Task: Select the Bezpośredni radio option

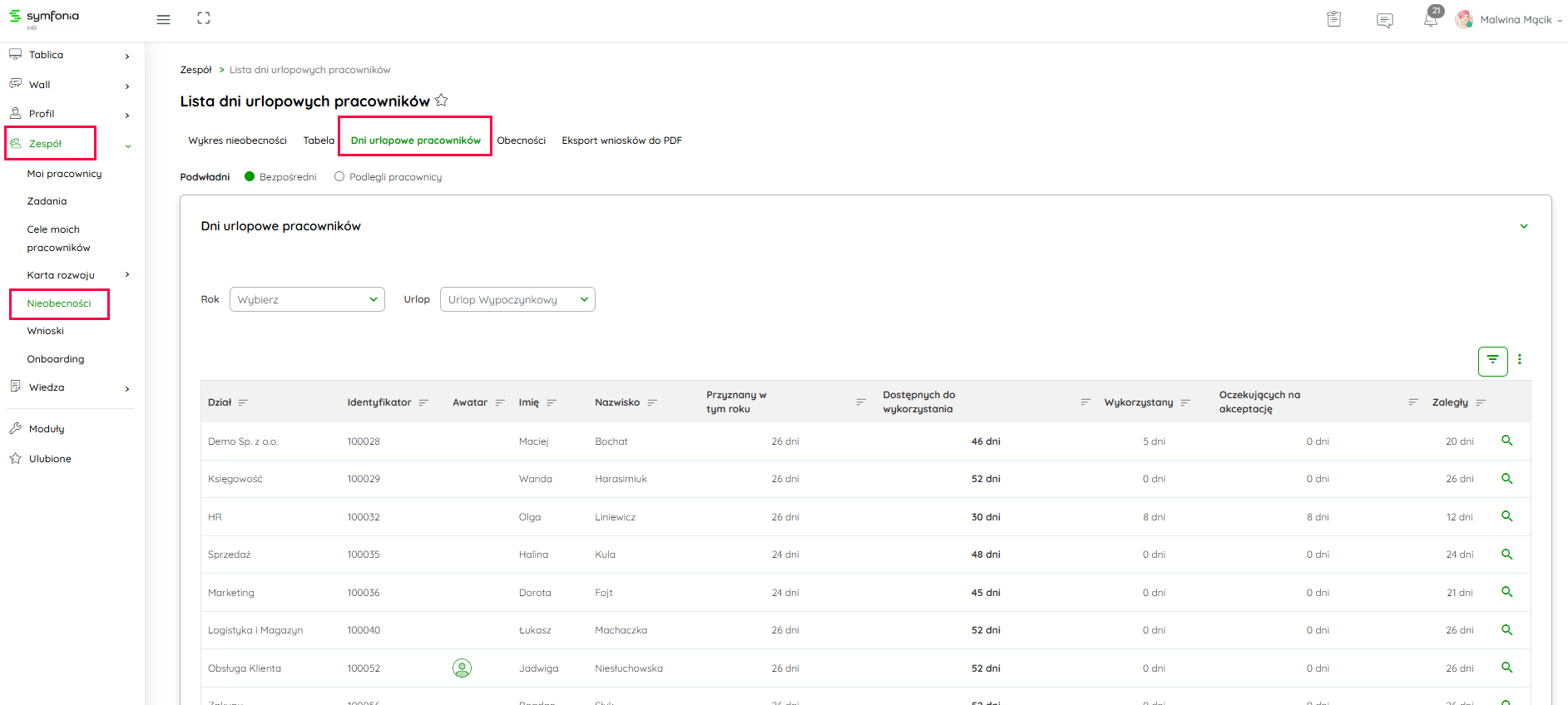Action: (250, 177)
